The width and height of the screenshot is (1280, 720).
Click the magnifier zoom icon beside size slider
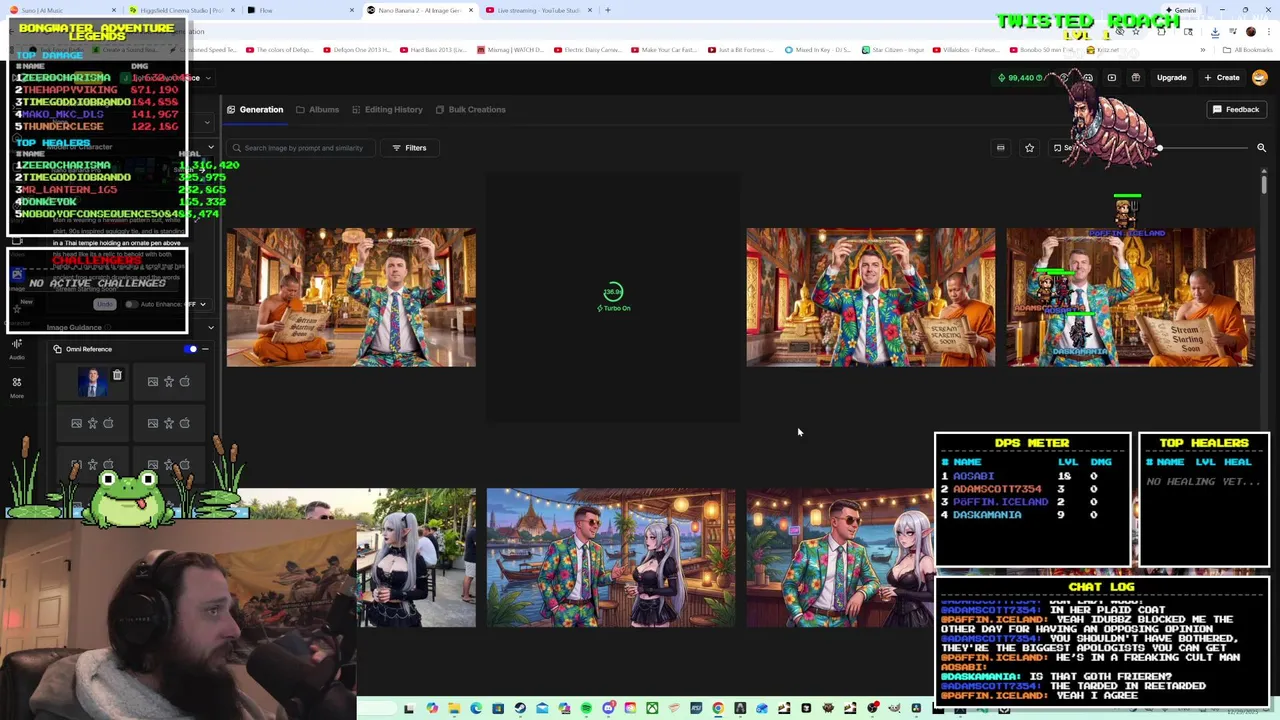point(1261,148)
